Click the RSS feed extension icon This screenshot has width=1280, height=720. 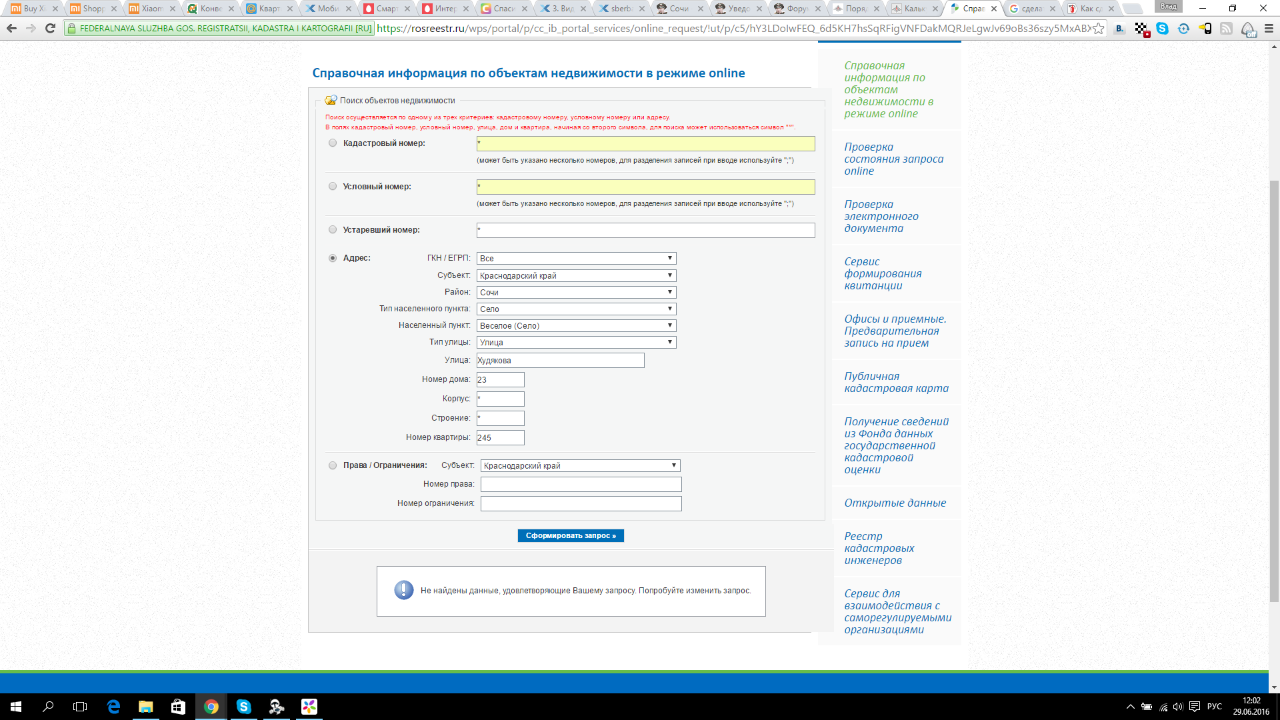(x=1226, y=28)
